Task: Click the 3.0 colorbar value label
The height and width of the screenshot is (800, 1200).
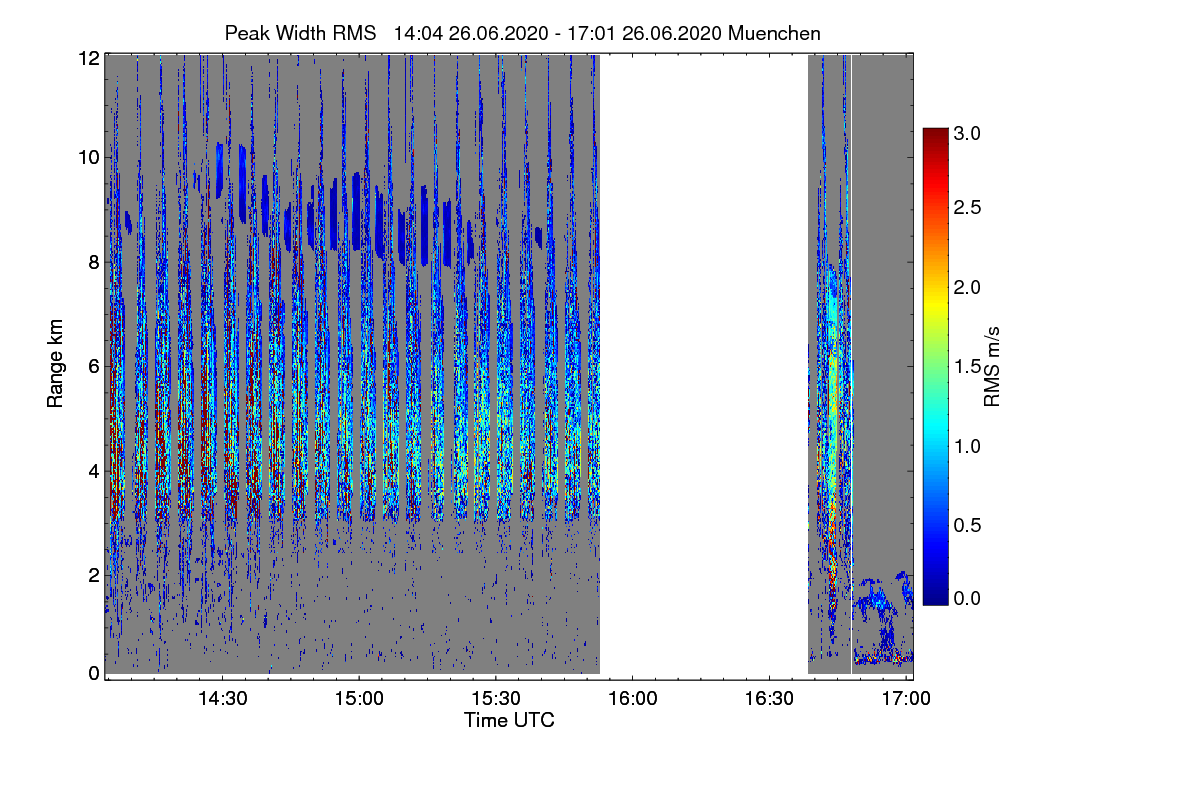Action: 967,132
